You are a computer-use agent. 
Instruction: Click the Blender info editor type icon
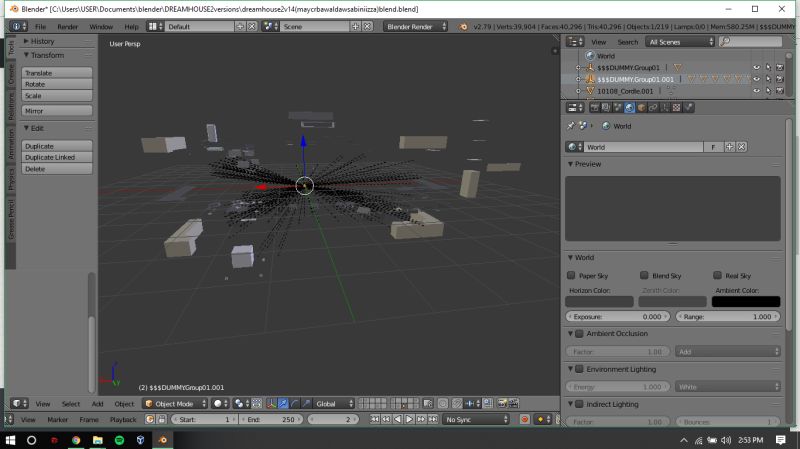18,26
